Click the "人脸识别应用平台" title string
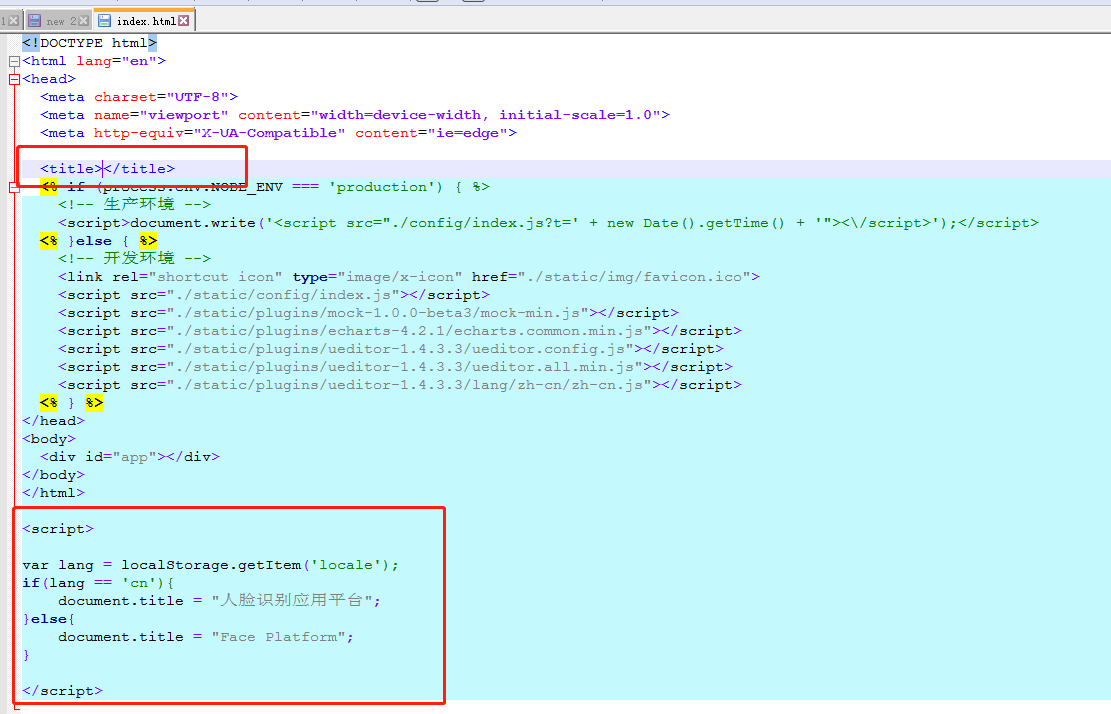Screen dimensions: 1111x714 point(292,601)
